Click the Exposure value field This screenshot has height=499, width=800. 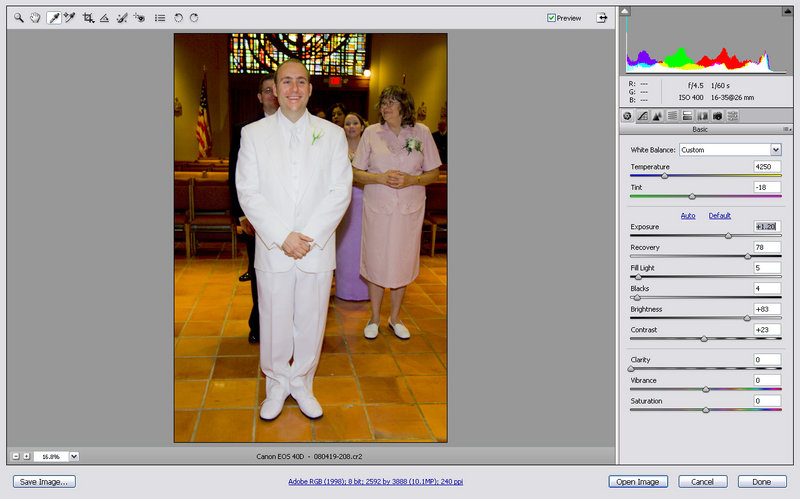pyautogui.click(x=767, y=226)
